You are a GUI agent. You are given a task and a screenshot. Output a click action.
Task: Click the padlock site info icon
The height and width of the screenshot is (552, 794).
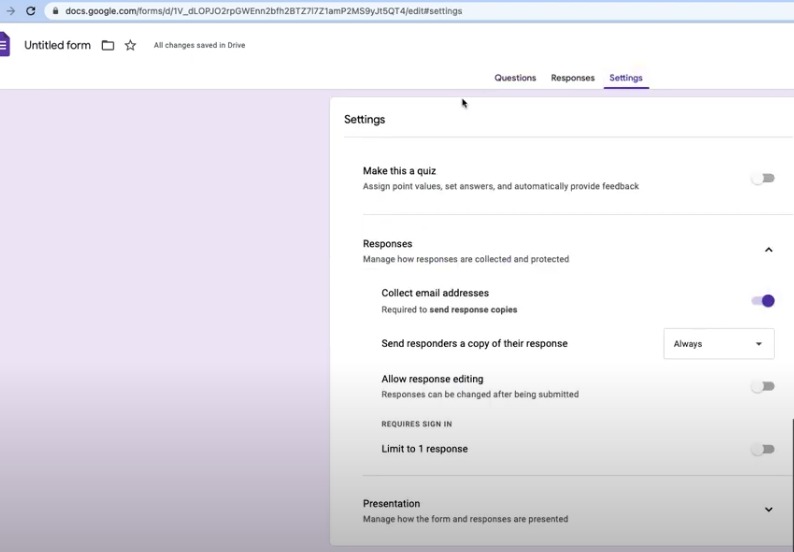pyautogui.click(x=55, y=11)
